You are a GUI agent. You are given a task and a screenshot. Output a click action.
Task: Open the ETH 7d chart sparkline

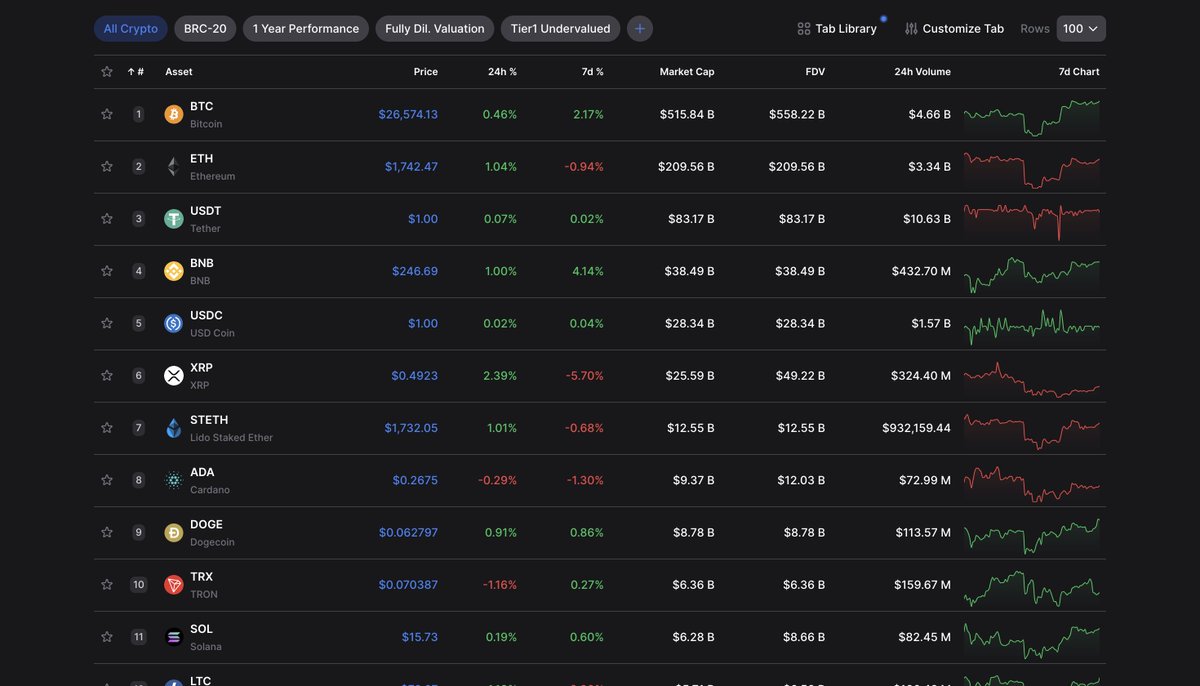tap(1032, 169)
